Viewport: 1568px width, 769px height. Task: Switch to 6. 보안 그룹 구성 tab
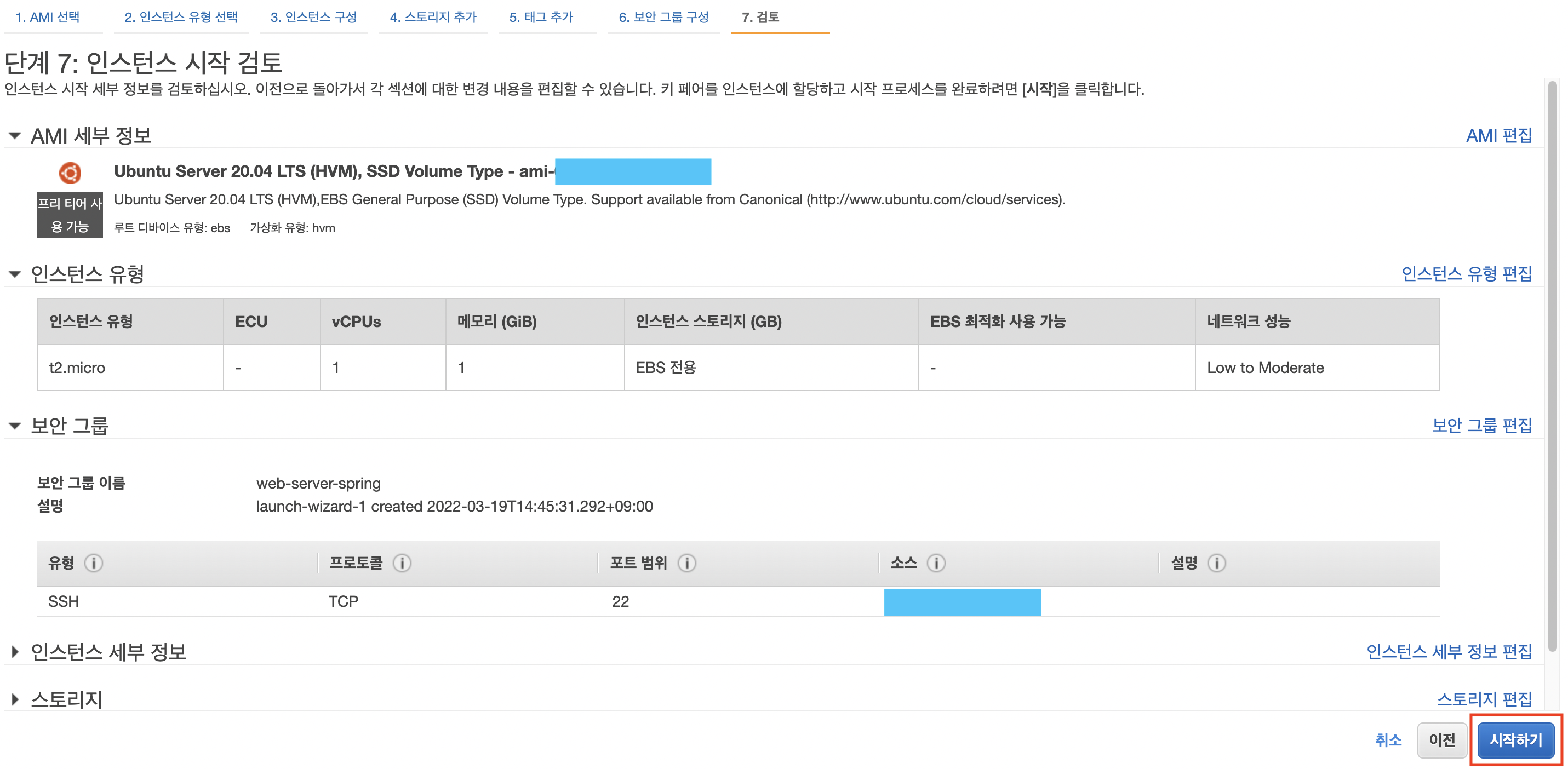tap(663, 17)
